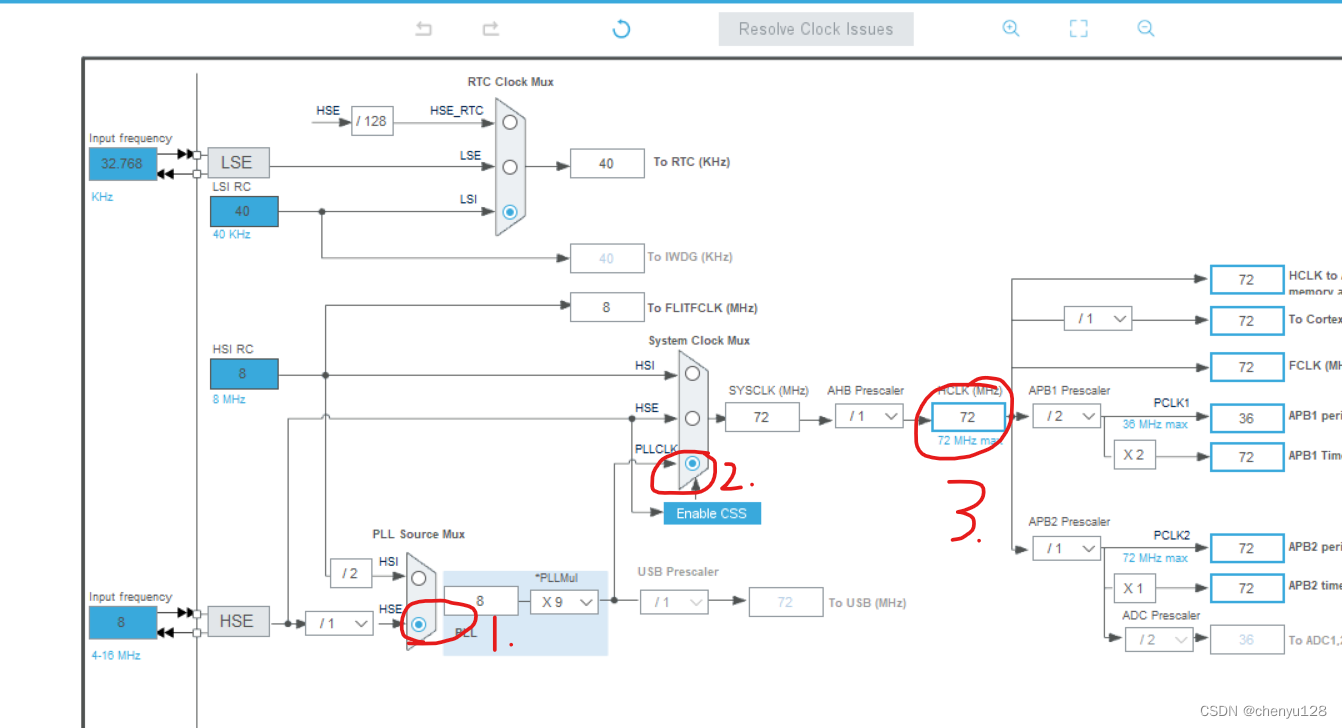
Task: Edit LSE input frequency 32.768 field
Action: [x=123, y=164]
